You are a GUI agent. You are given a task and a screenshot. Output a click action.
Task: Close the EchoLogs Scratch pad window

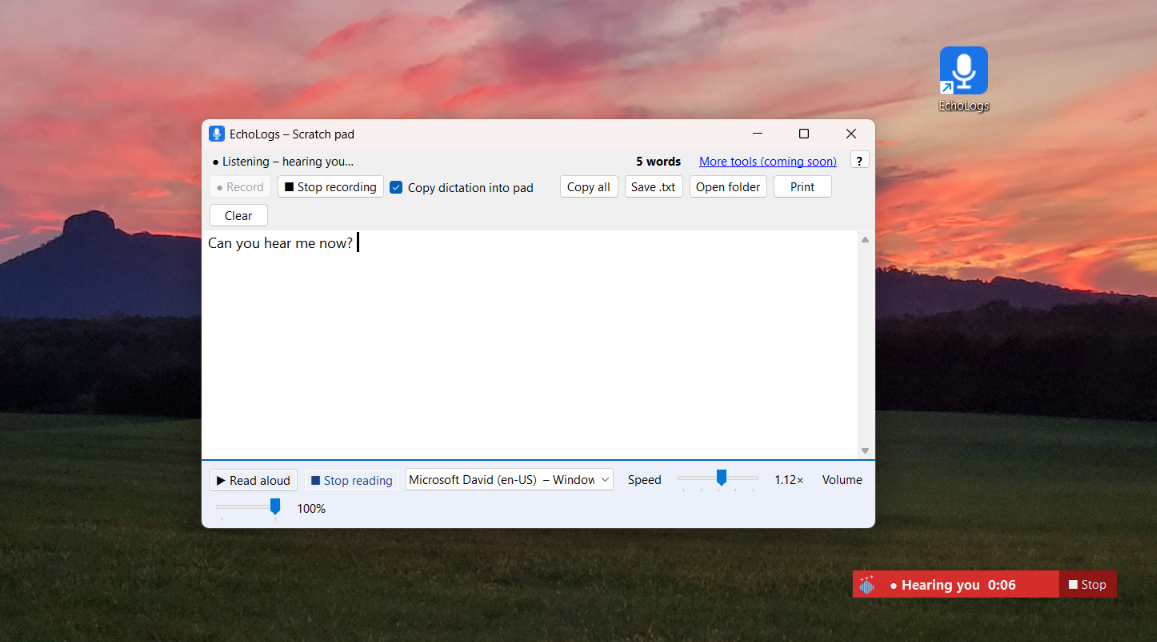click(851, 134)
